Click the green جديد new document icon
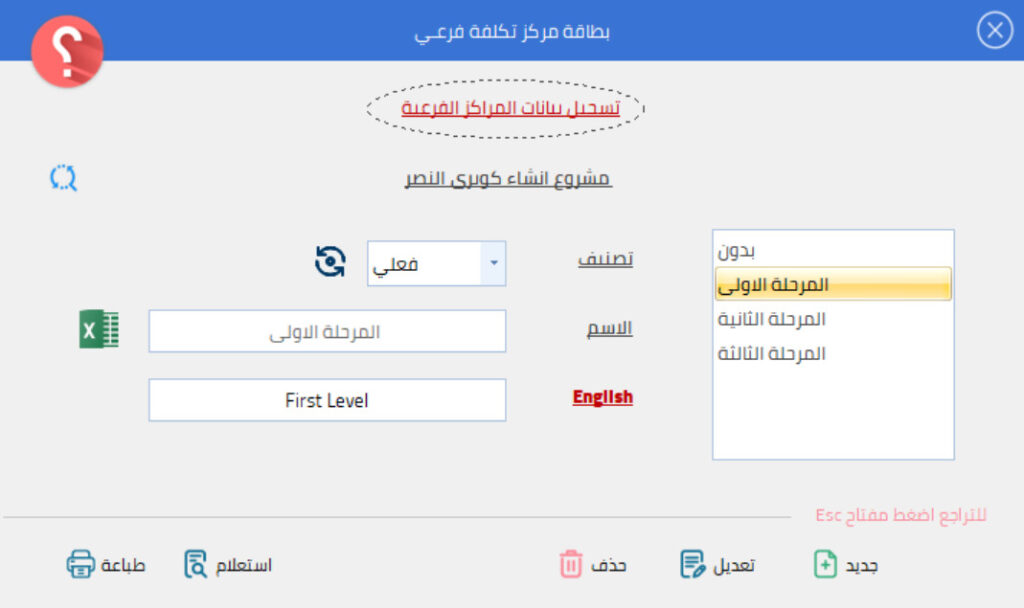Screen dimensions: 1024x608 (x=825, y=564)
